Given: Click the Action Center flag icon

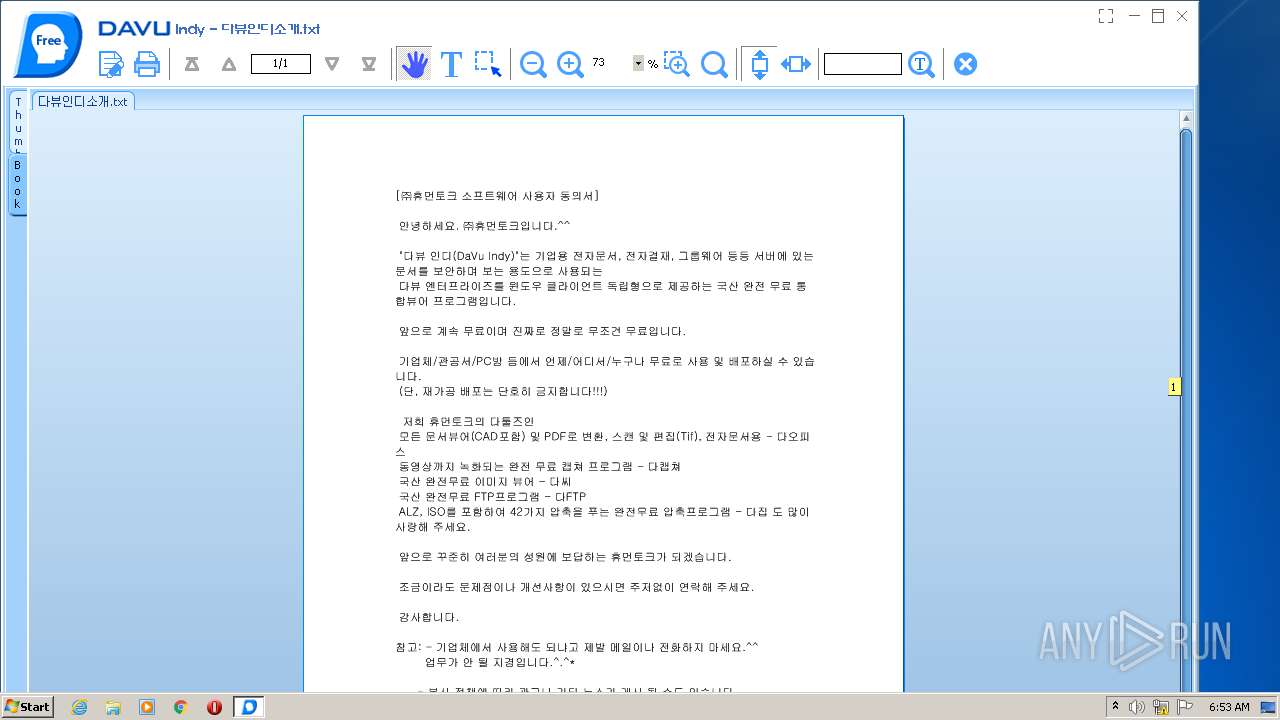Looking at the screenshot, I should pos(1185,707).
